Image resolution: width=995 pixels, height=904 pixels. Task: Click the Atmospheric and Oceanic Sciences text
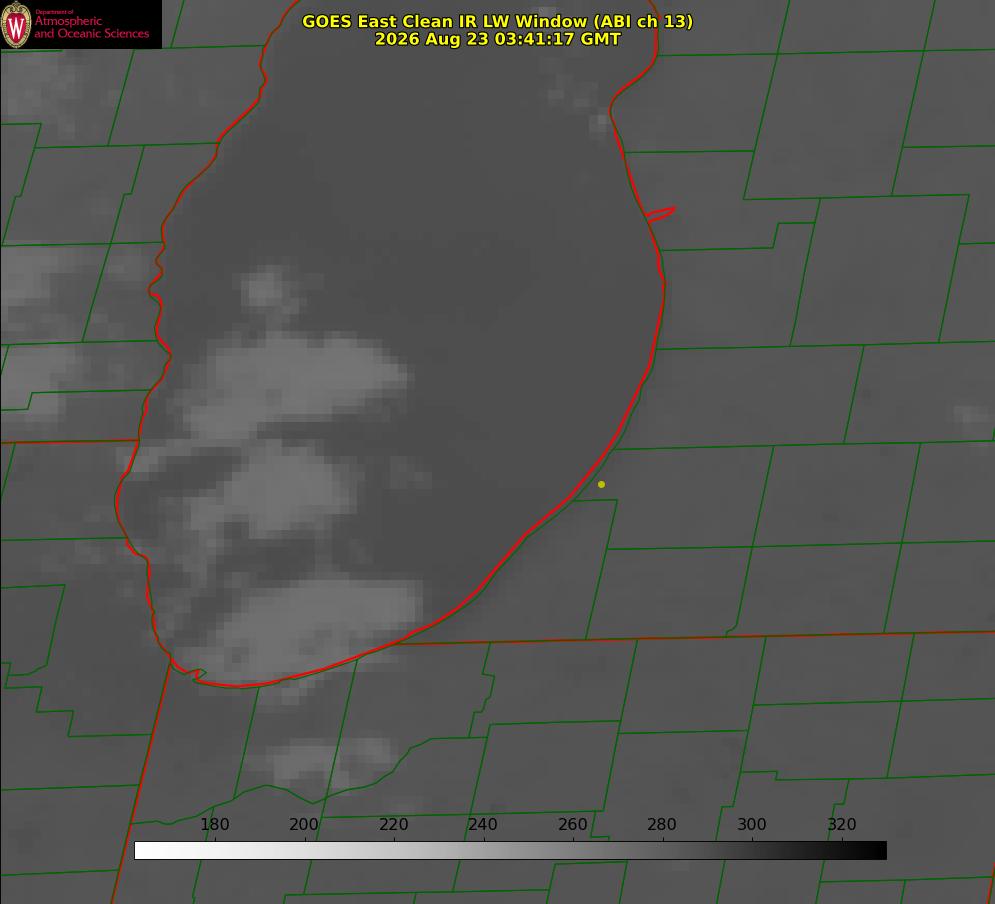tap(91, 27)
